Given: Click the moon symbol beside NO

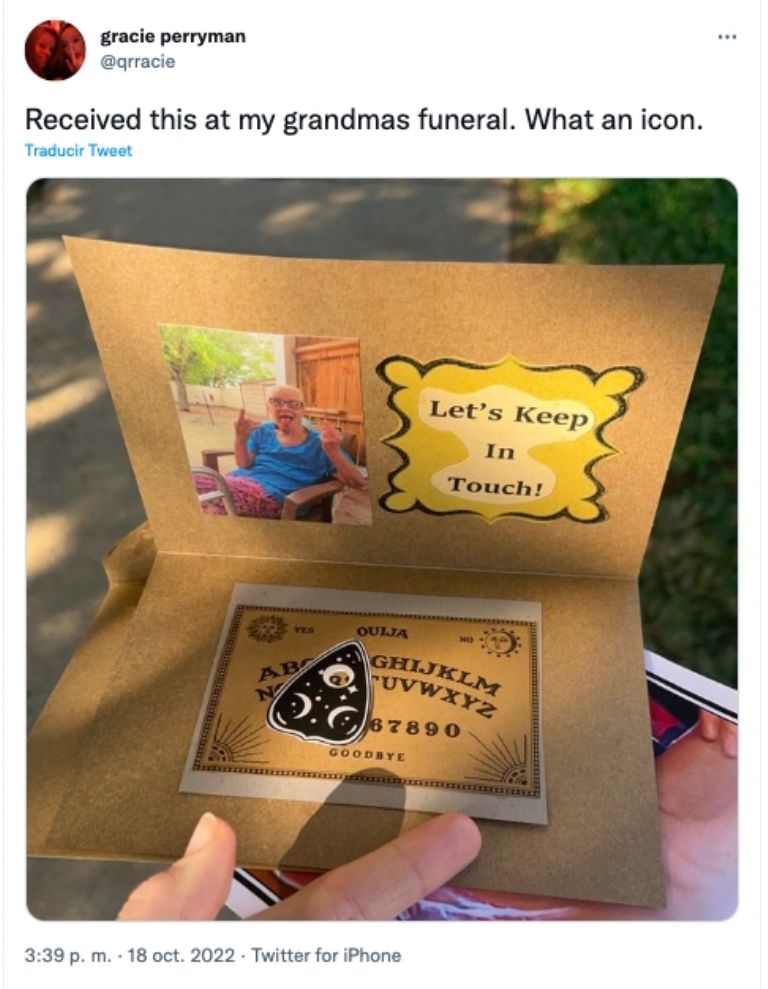Looking at the screenshot, I should pos(499,643).
